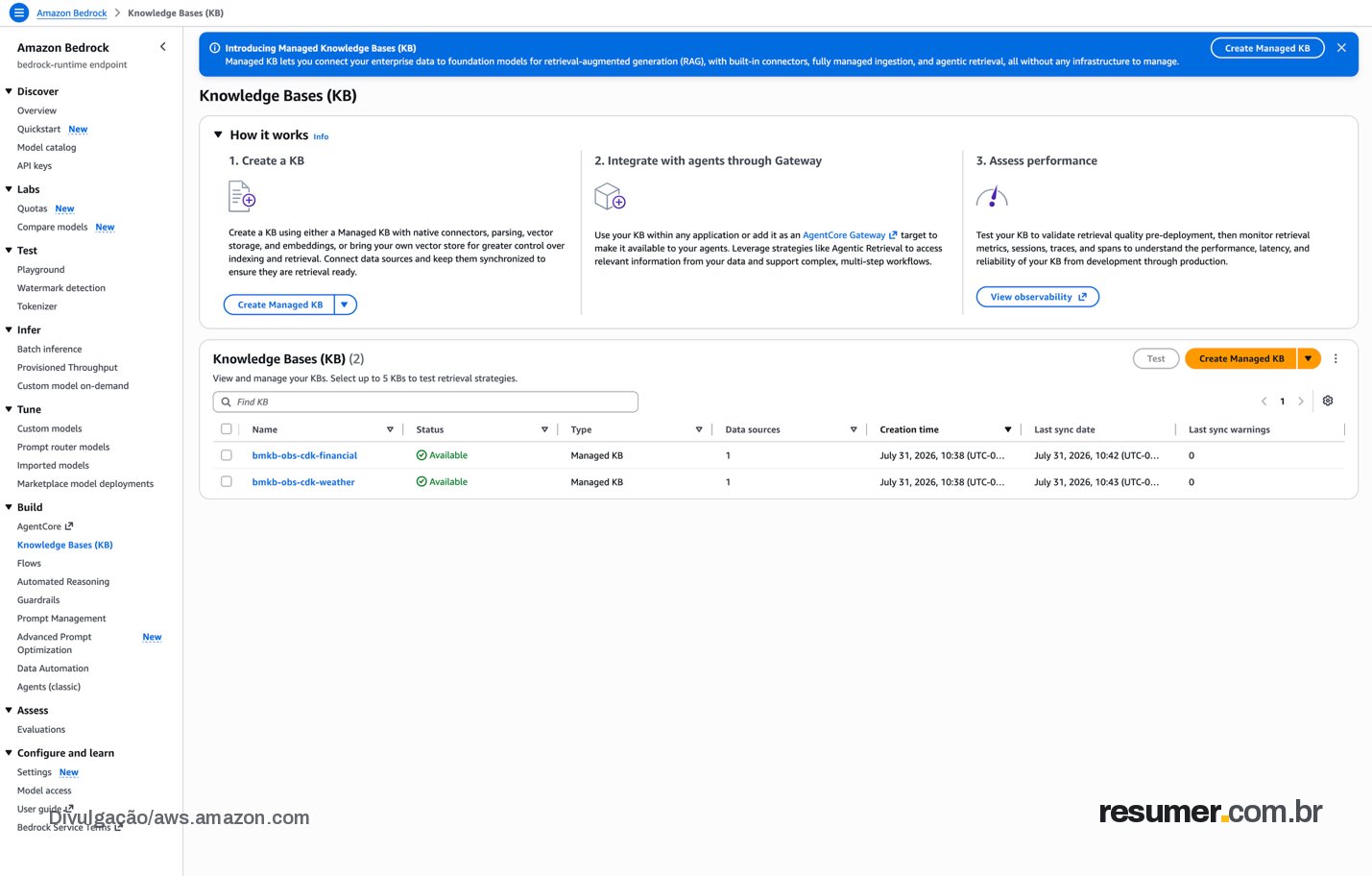
Task: Open dropdown beside orange Create Managed KB
Action: [1309, 359]
